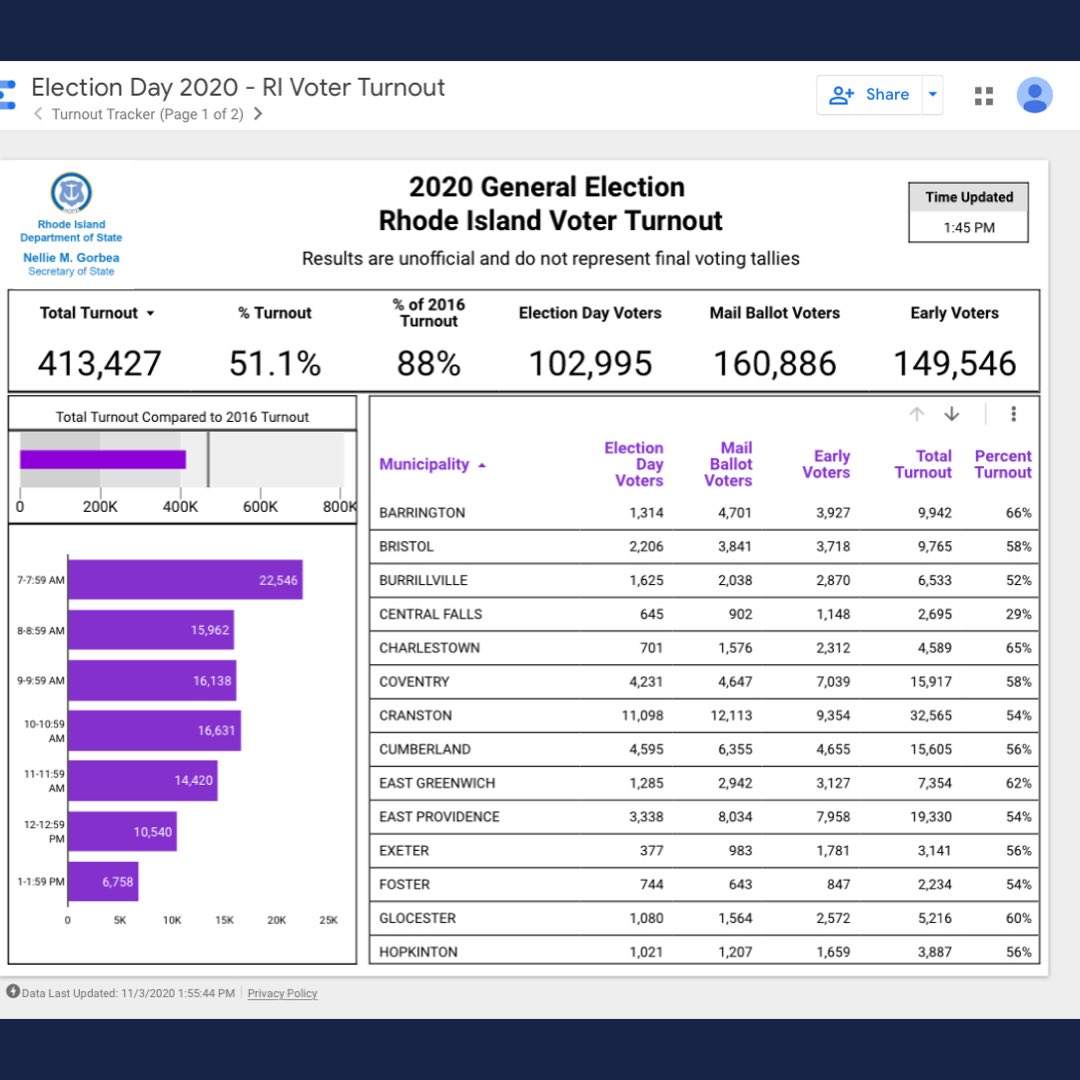Sort by Election Day Voters column header
Screen dimensions: 1080x1080
pos(634,464)
